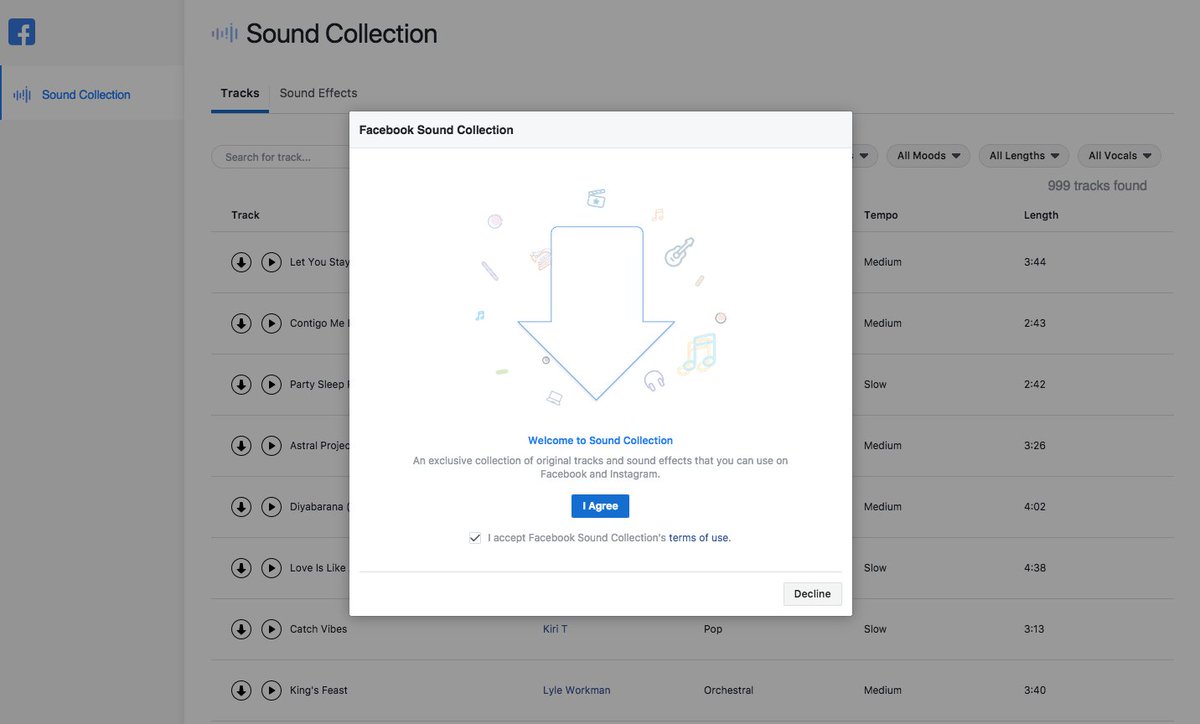Click the Facebook logo icon
Screen dimensions: 1200x724
coord(22,32)
